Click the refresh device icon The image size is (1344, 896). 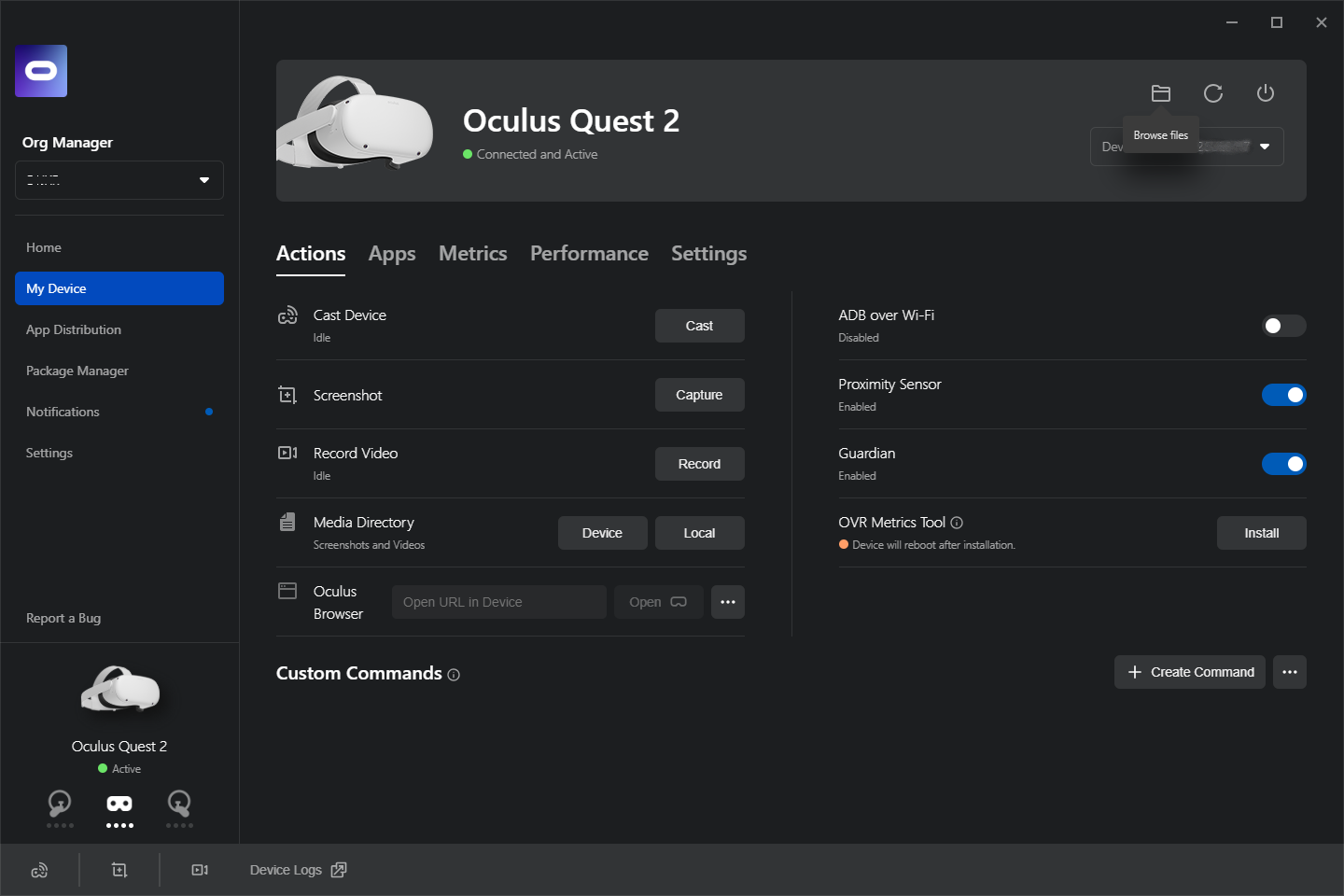point(1213,93)
